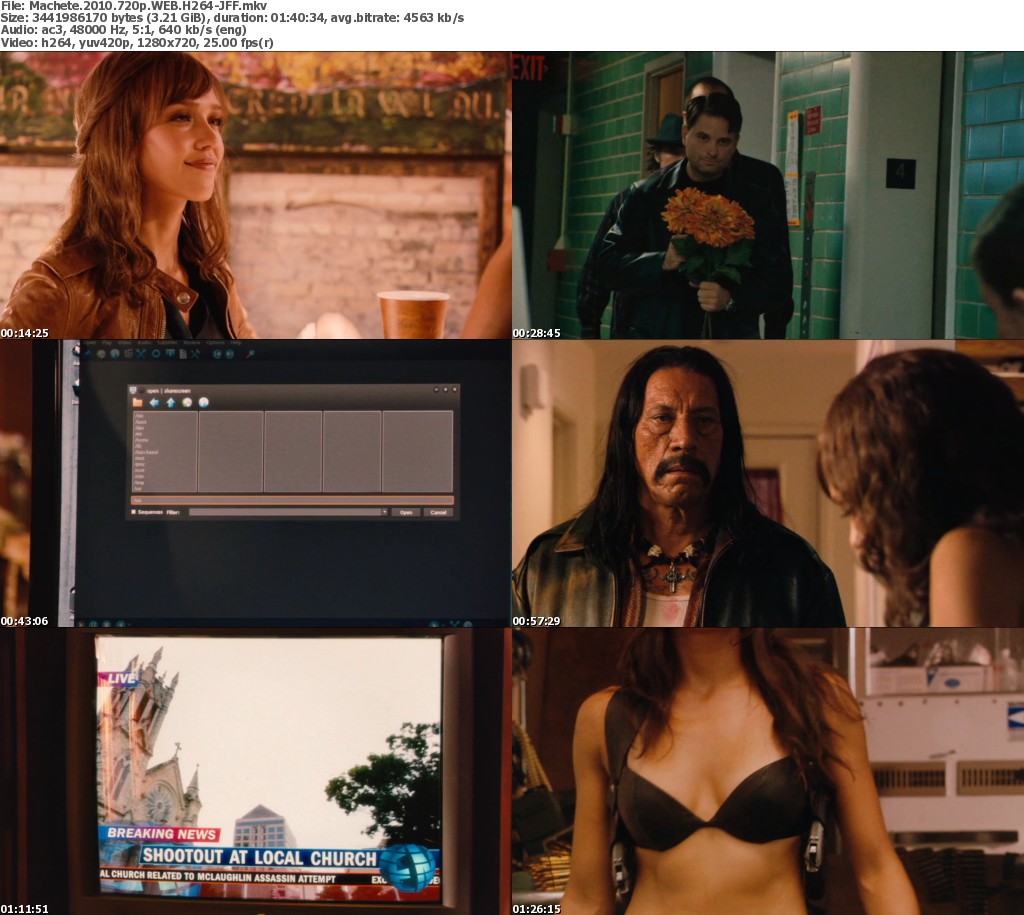Click the 'Video: h264, yuv420p' info line
The image size is (1024, 915).
tap(136, 43)
